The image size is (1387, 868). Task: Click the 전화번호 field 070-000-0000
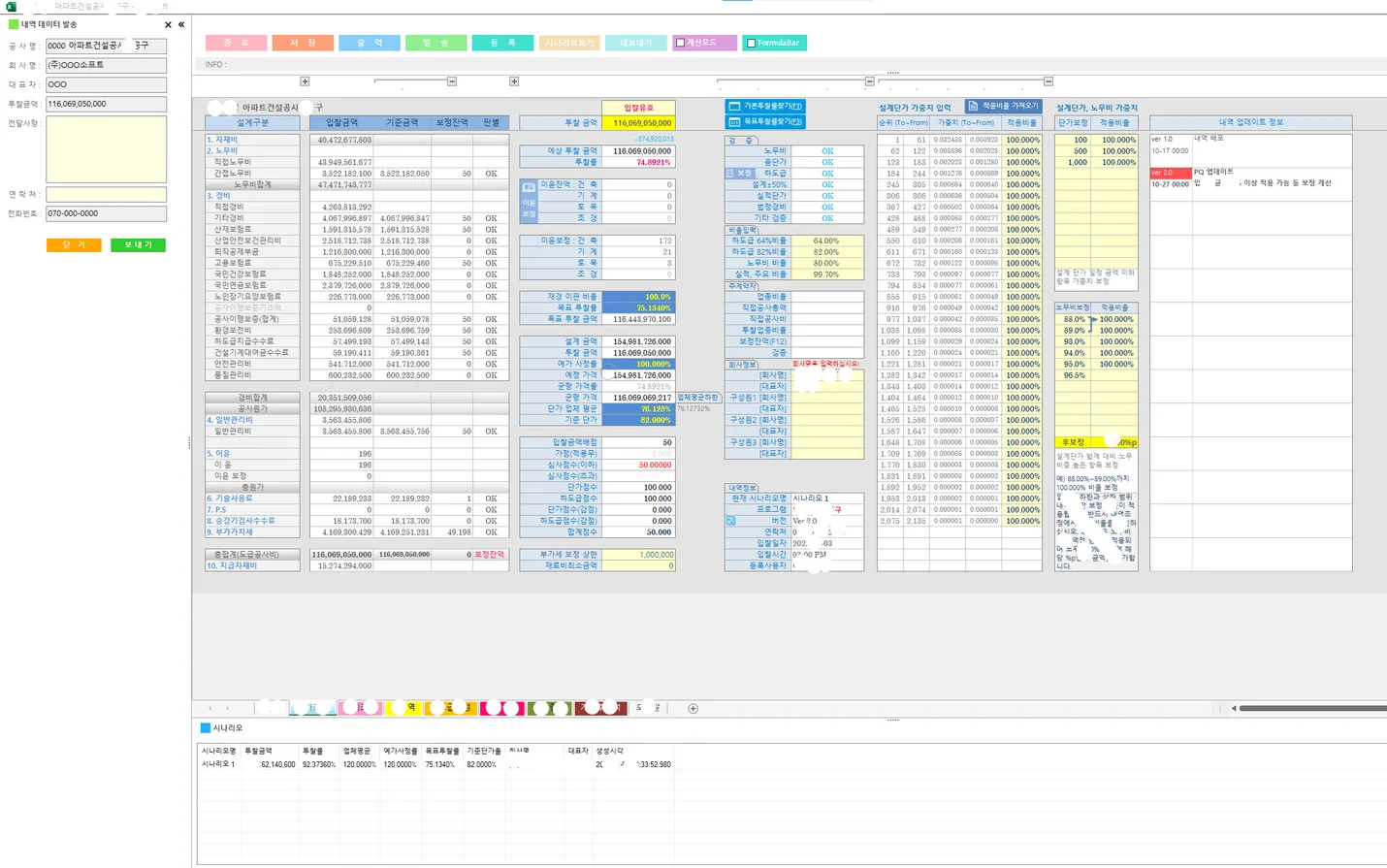coord(106,213)
